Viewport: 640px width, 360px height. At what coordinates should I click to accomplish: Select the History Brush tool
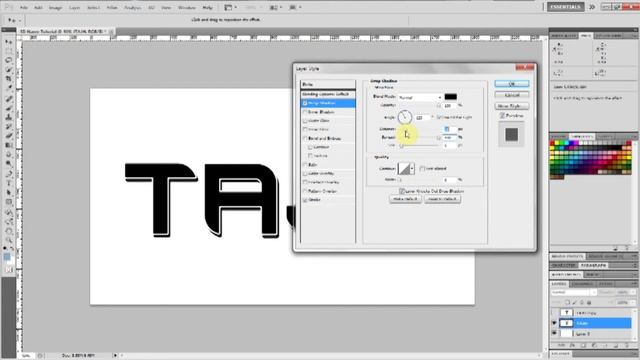tap(8, 127)
